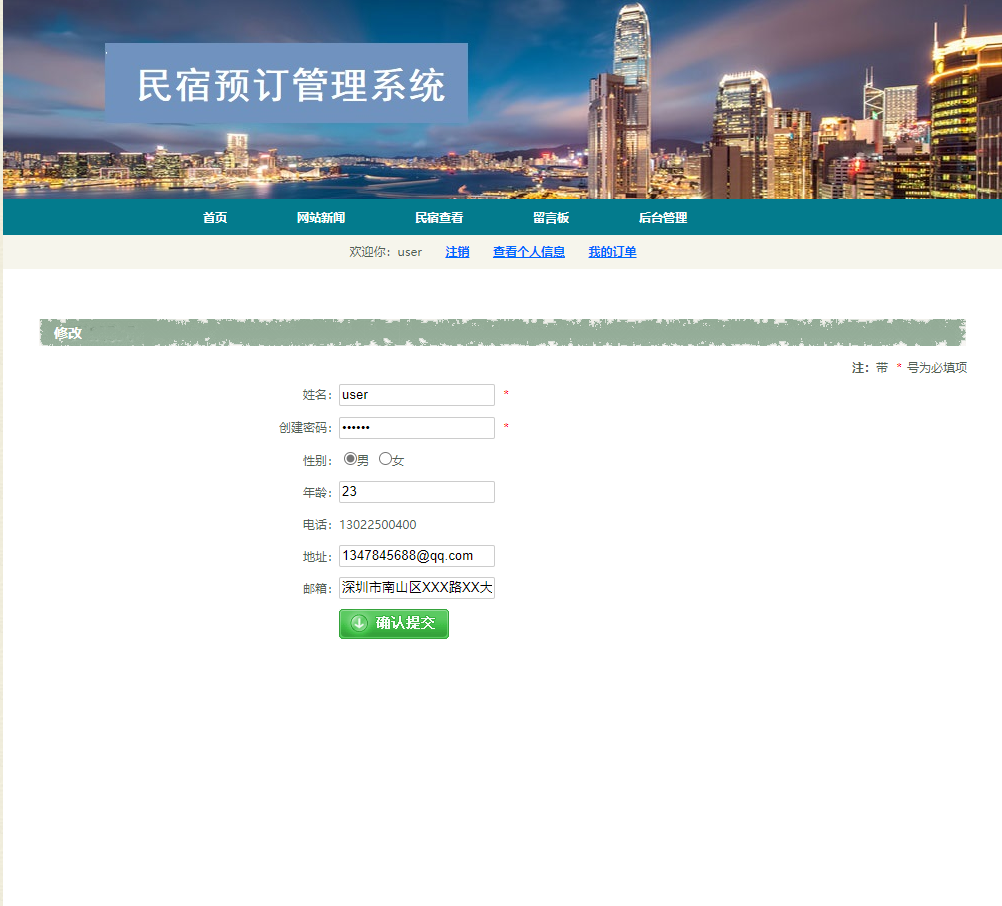The width and height of the screenshot is (1002, 906).
Task: Open the 留言板 navigation tab
Action: (551, 217)
